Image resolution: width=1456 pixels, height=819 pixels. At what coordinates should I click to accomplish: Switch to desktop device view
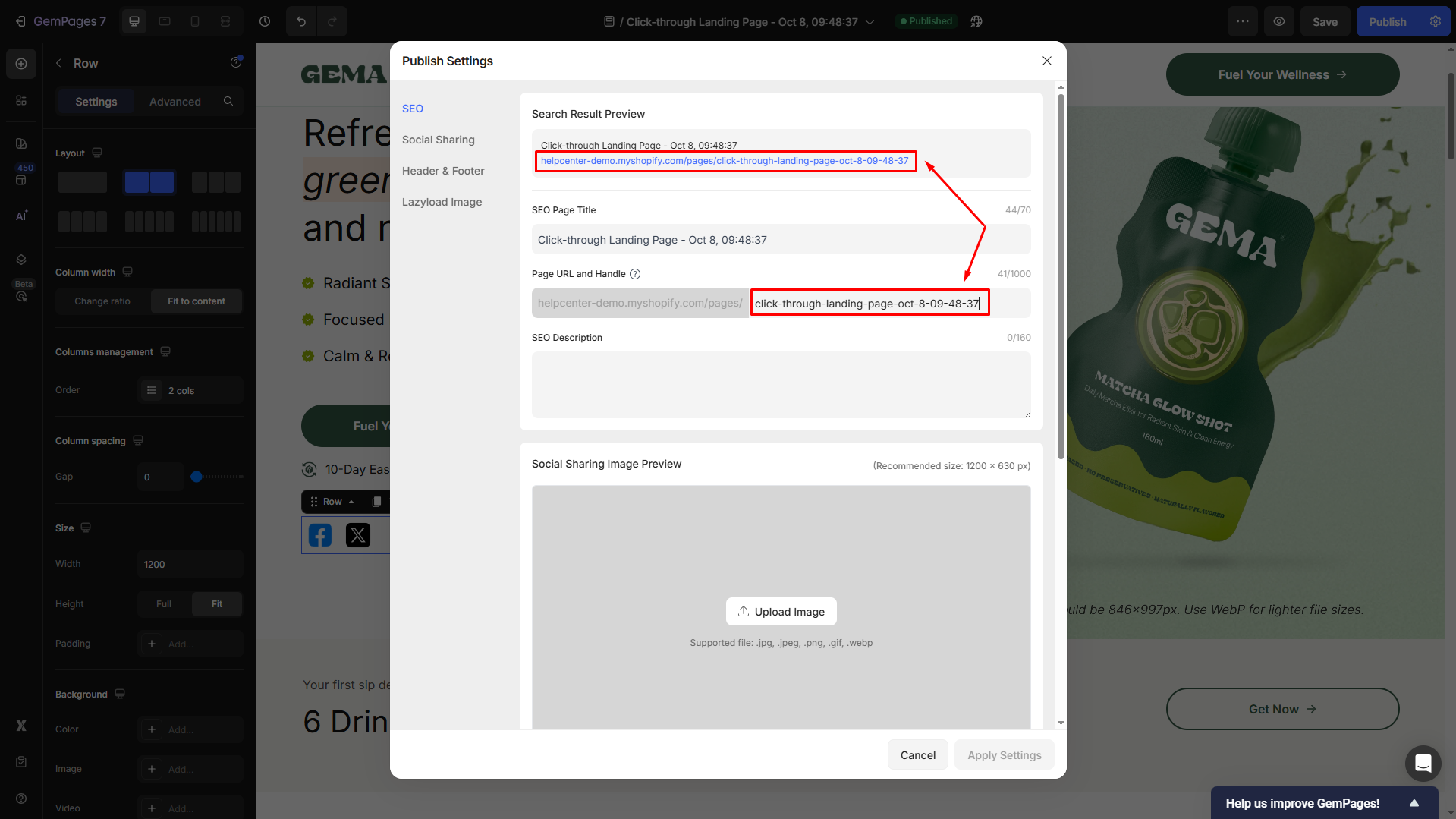click(134, 21)
